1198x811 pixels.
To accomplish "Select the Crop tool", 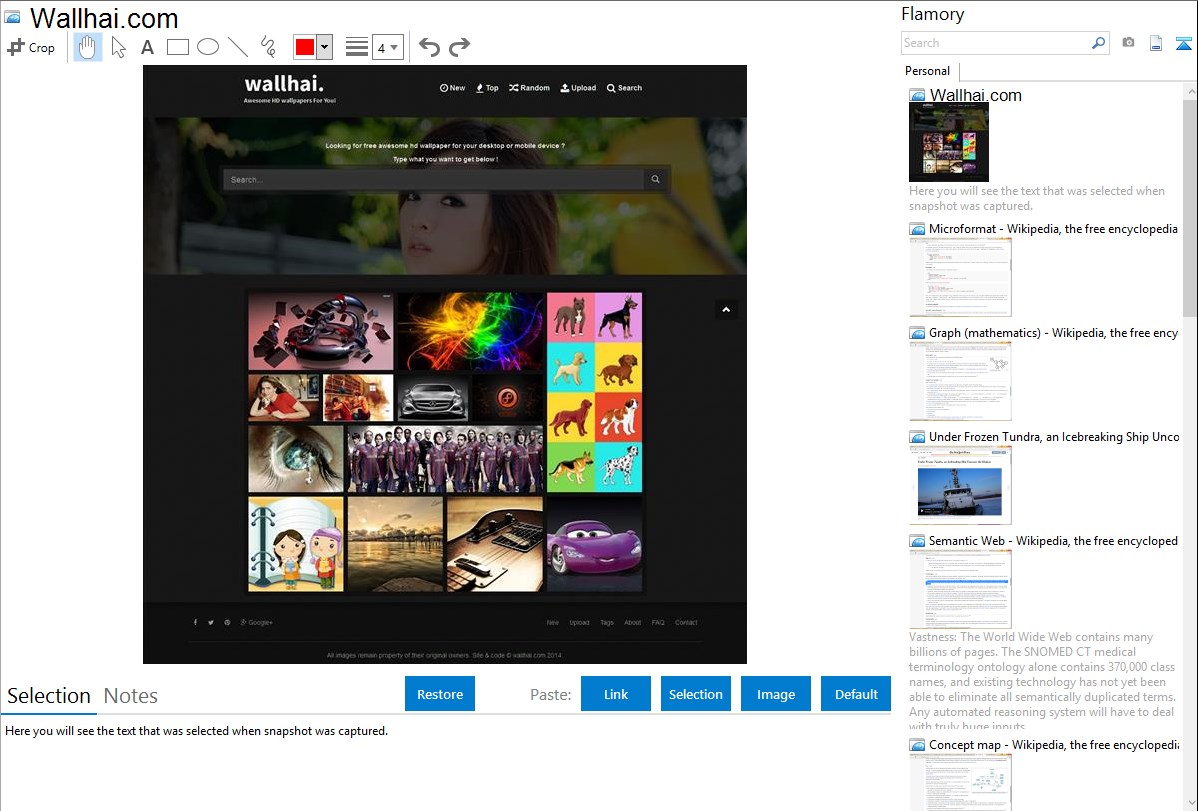I will [x=31, y=47].
